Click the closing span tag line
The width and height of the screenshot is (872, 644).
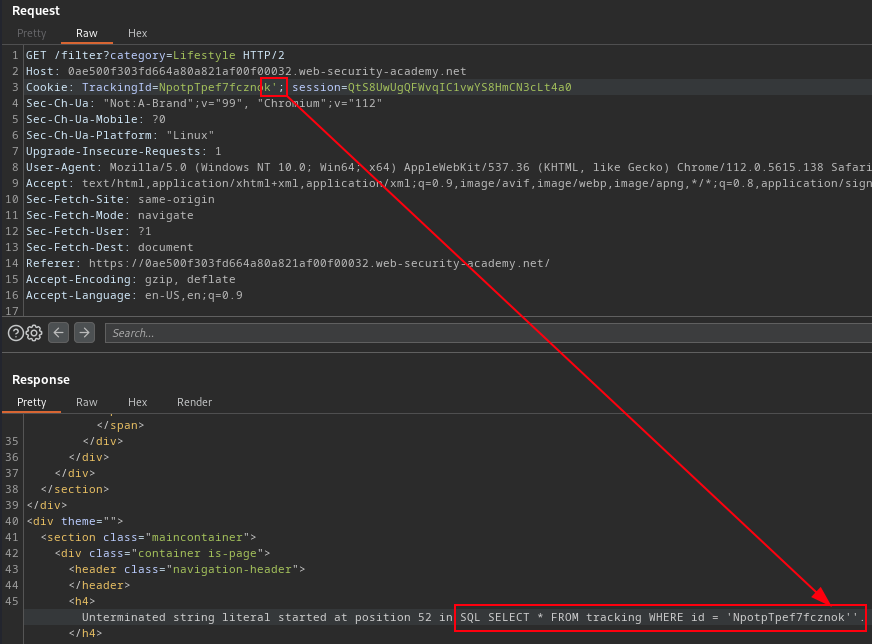(x=120, y=425)
